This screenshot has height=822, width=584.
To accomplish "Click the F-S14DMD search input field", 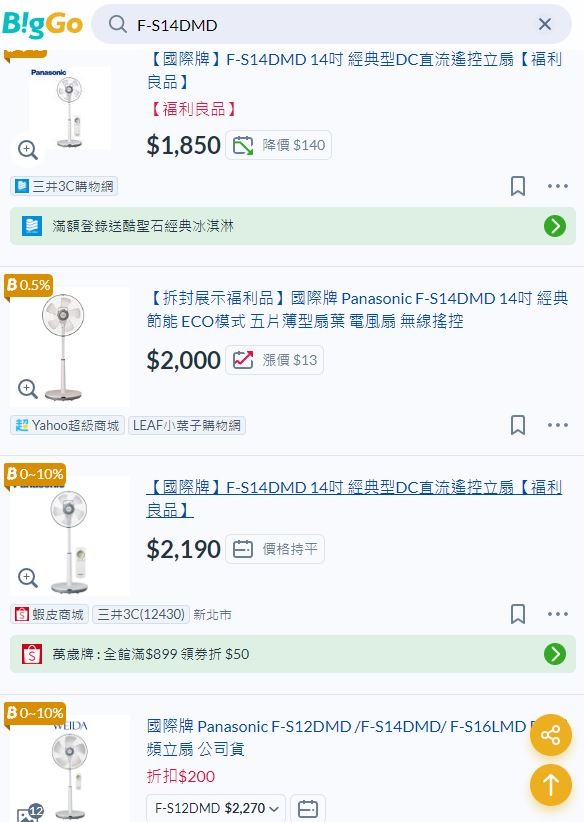I will pyautogui.click(x=325, y=25).
